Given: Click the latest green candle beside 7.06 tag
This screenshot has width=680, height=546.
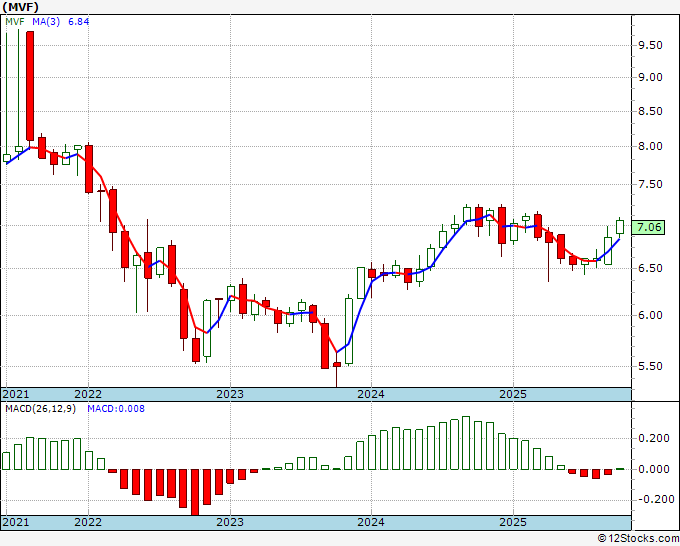Looking at the screenshot, I should [x=620, y=226].
